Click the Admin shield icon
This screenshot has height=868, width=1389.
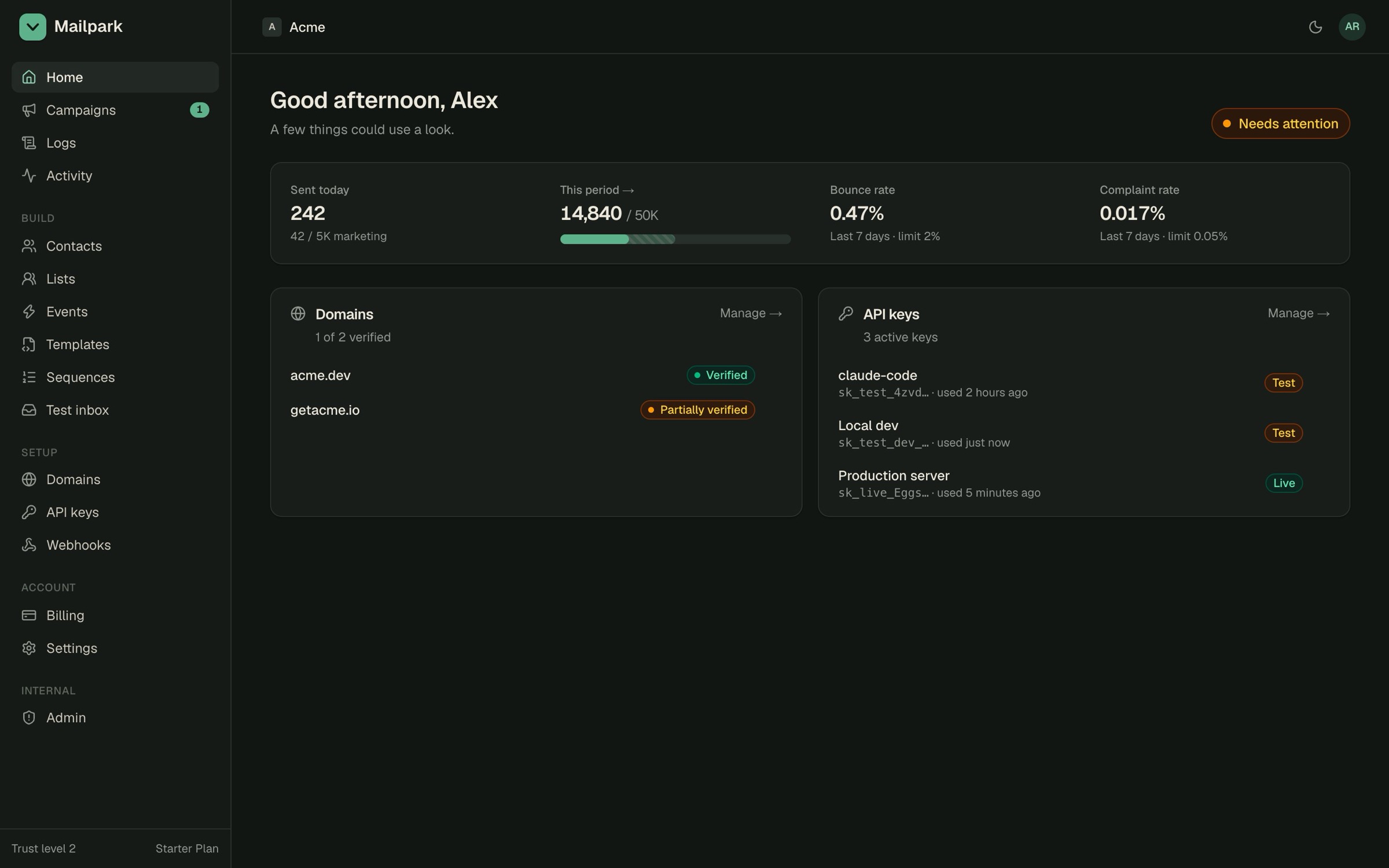click(x=29, y=718)
